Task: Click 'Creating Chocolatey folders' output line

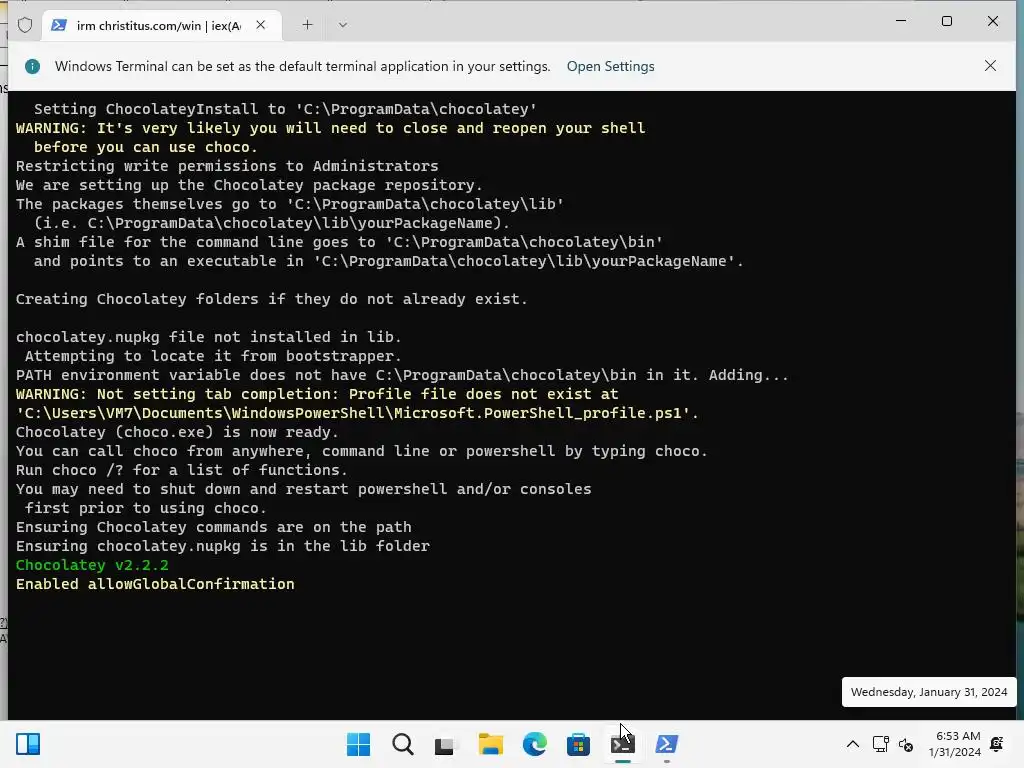Action: 271,299
